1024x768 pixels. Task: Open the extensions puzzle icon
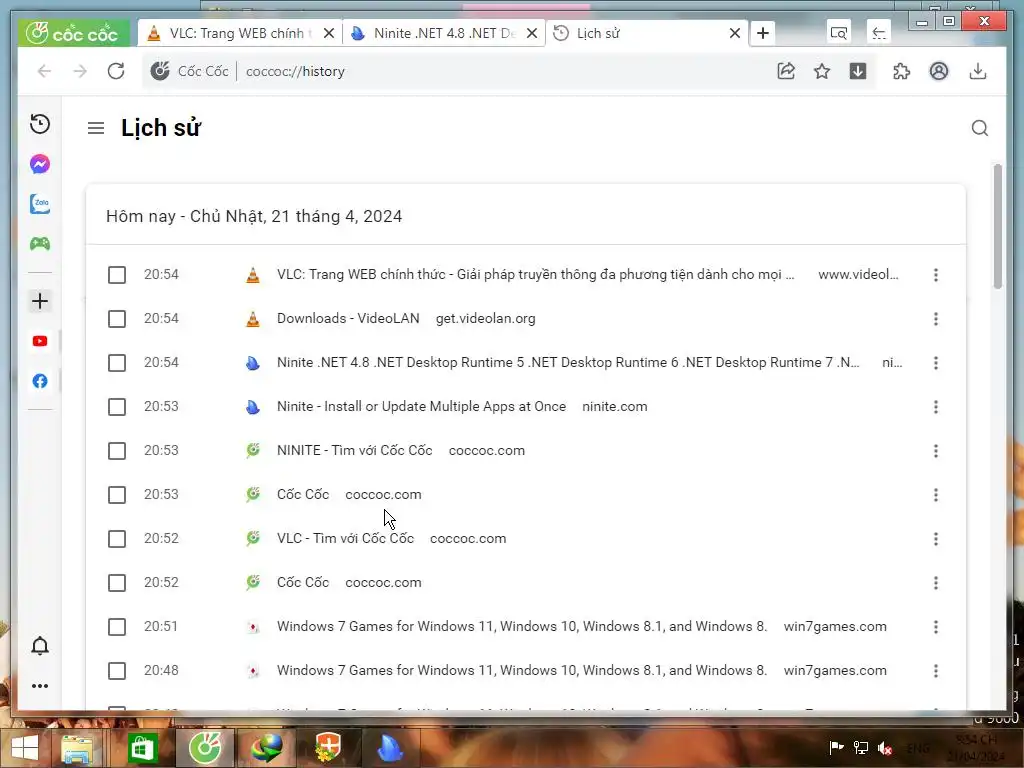tap(902, 71)
